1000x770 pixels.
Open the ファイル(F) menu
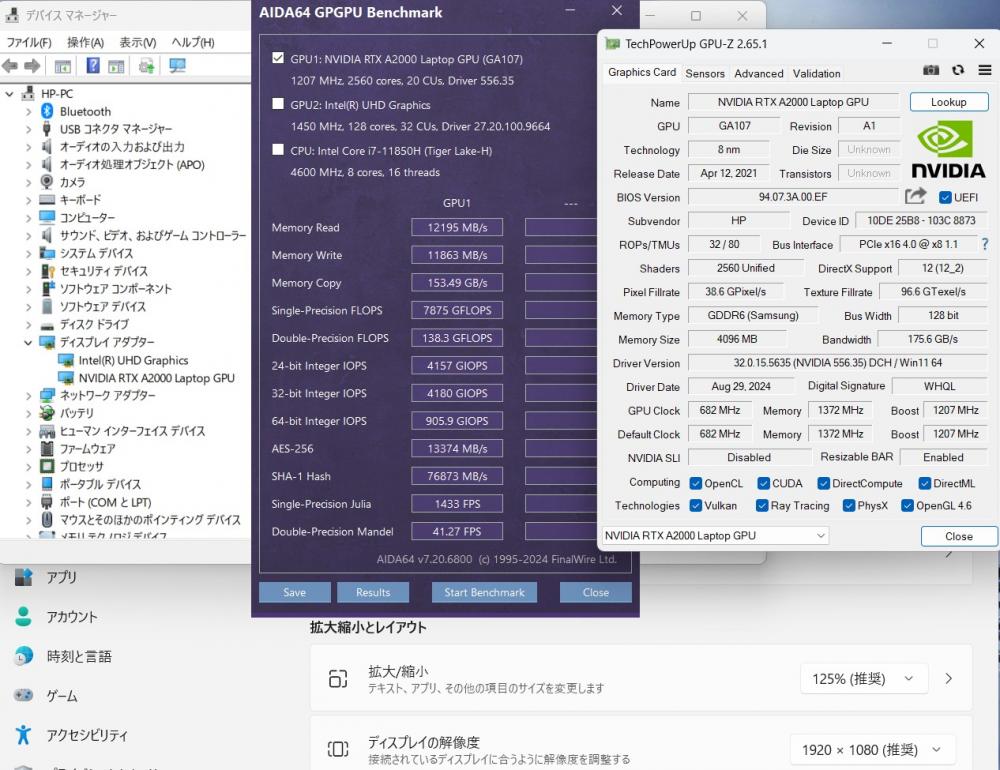29,43
